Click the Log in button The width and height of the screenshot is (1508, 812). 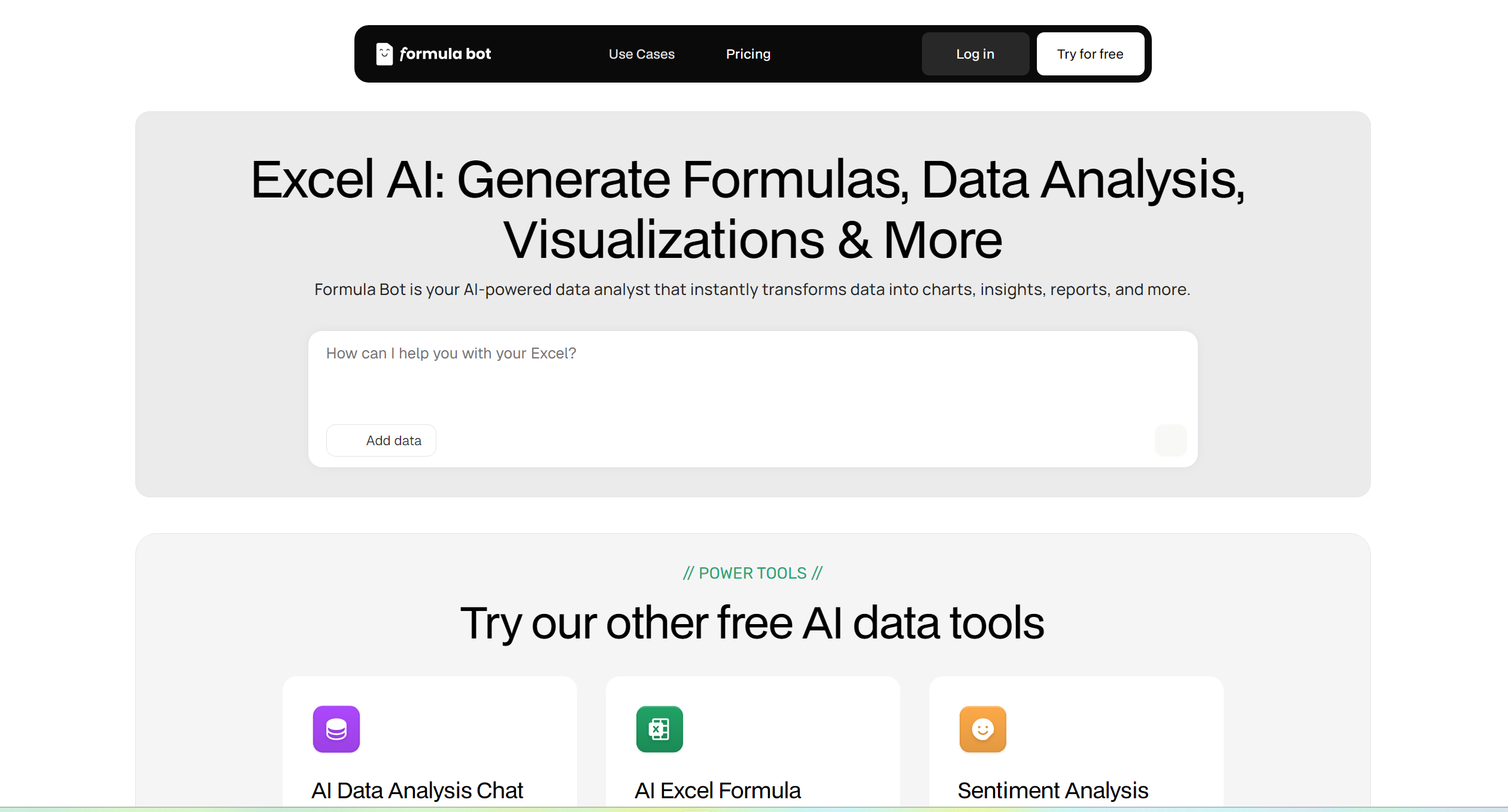click(x=975, y=54)
